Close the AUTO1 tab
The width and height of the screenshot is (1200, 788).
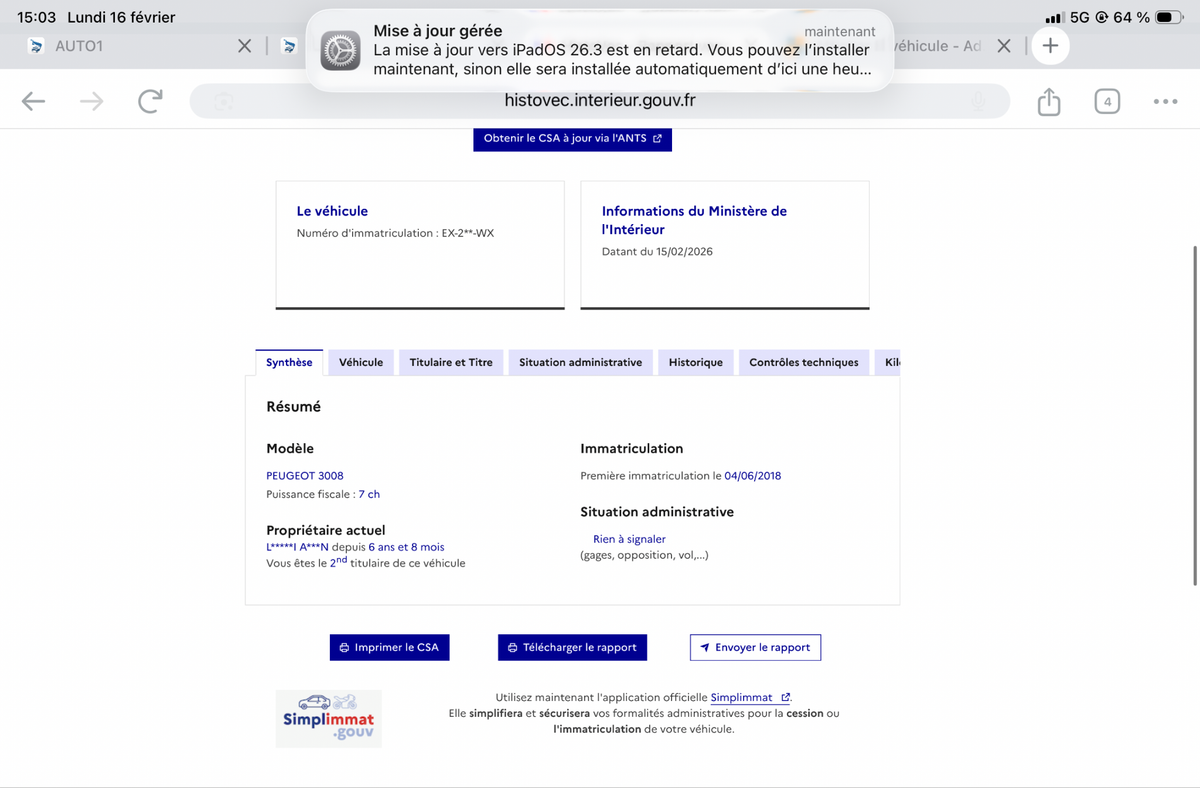pos(243,46)
